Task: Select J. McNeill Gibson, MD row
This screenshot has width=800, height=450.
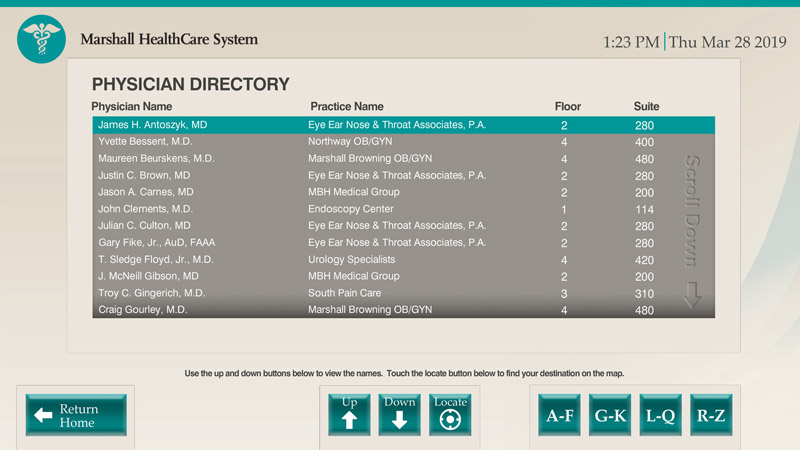Action: (x=404, y=276)
